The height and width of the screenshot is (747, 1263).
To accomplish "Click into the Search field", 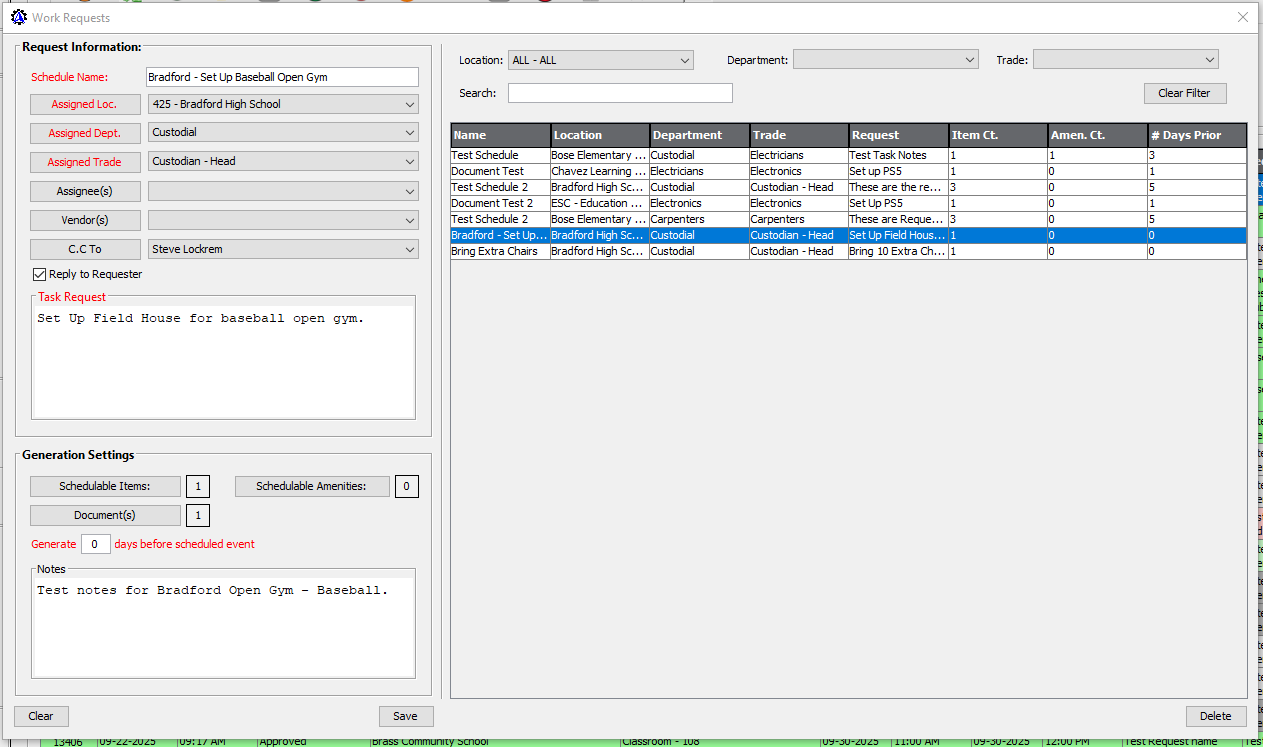I will click(x=620, y=93).
